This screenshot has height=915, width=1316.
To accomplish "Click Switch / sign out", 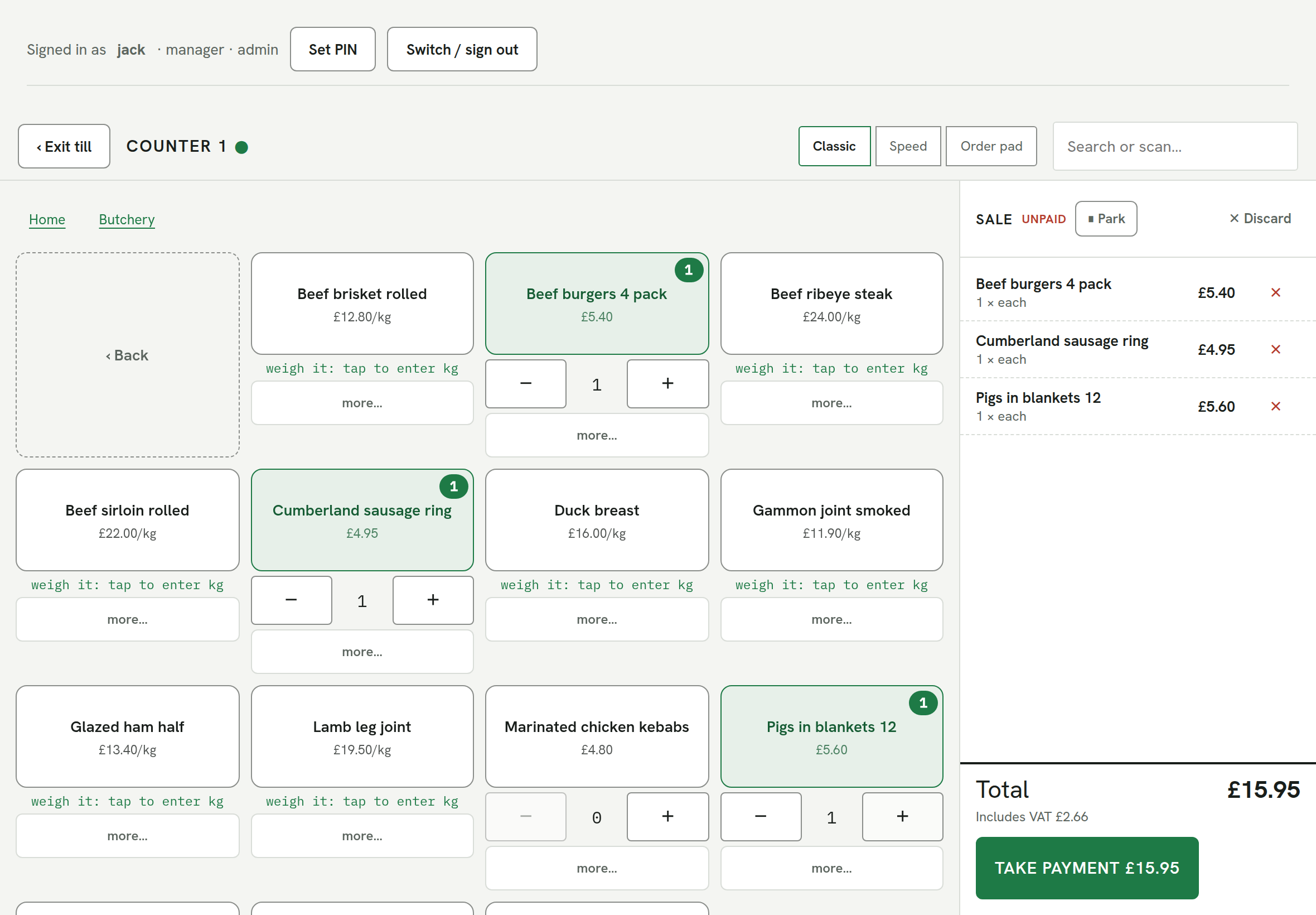I will pyautogui.click(x=462, y=49).
